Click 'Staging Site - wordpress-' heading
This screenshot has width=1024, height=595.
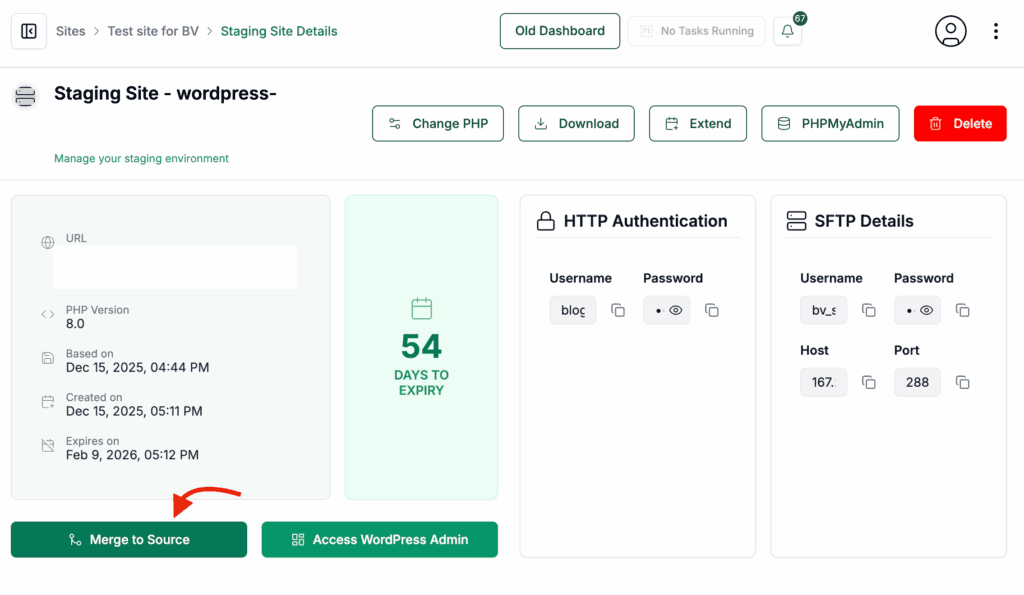coord(165,93)
